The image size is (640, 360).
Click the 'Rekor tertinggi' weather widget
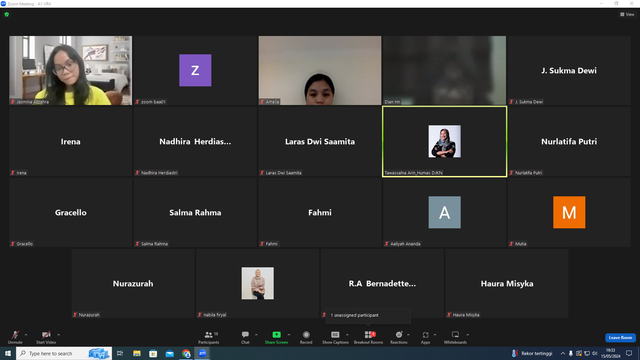tap(532, 353)
